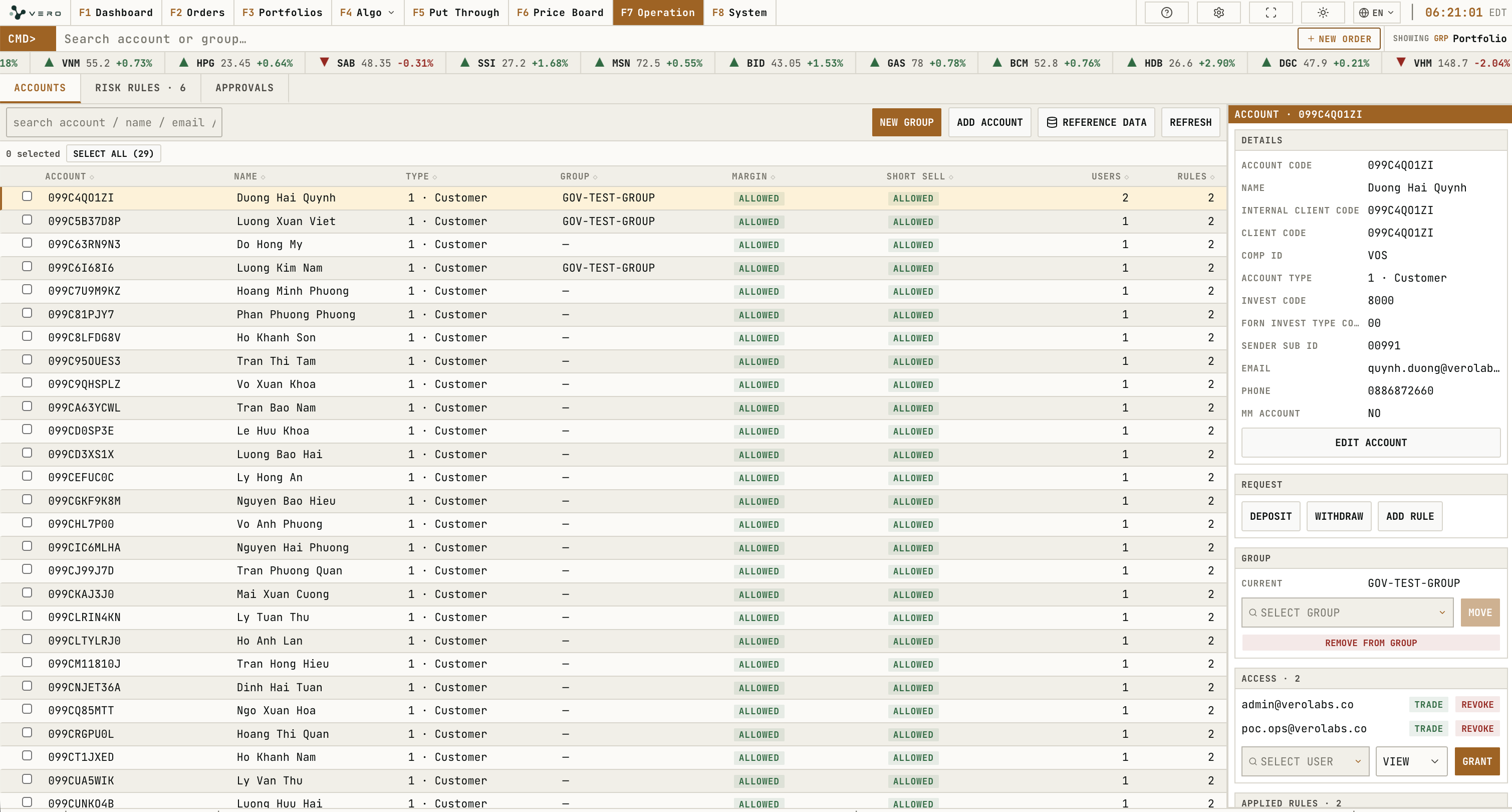Click the Vero logo
The height and width of the screenshot is (812, 1512).
coord(35,13)
